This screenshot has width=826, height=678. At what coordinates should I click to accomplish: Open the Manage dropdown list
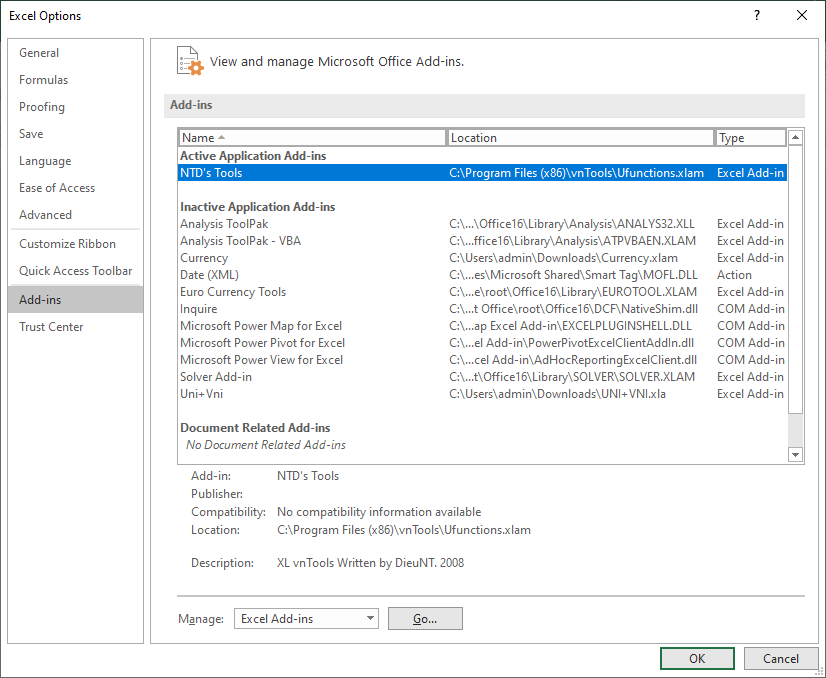(x=306, y=619)
